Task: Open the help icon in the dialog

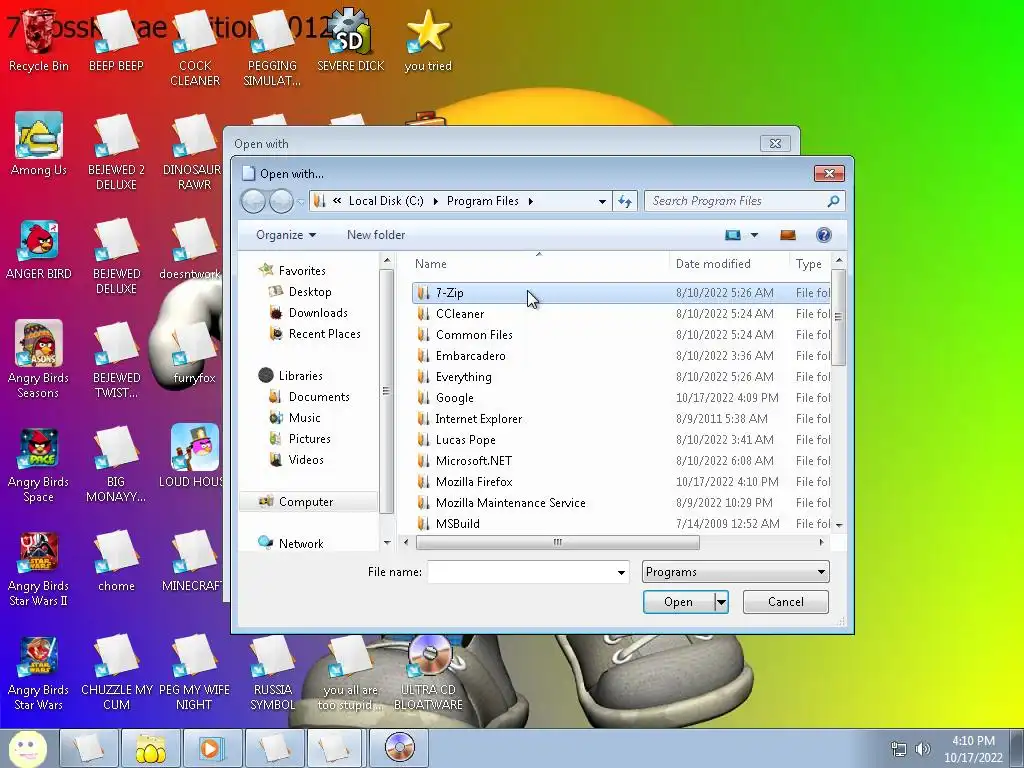Action: [x=824, y=235]
